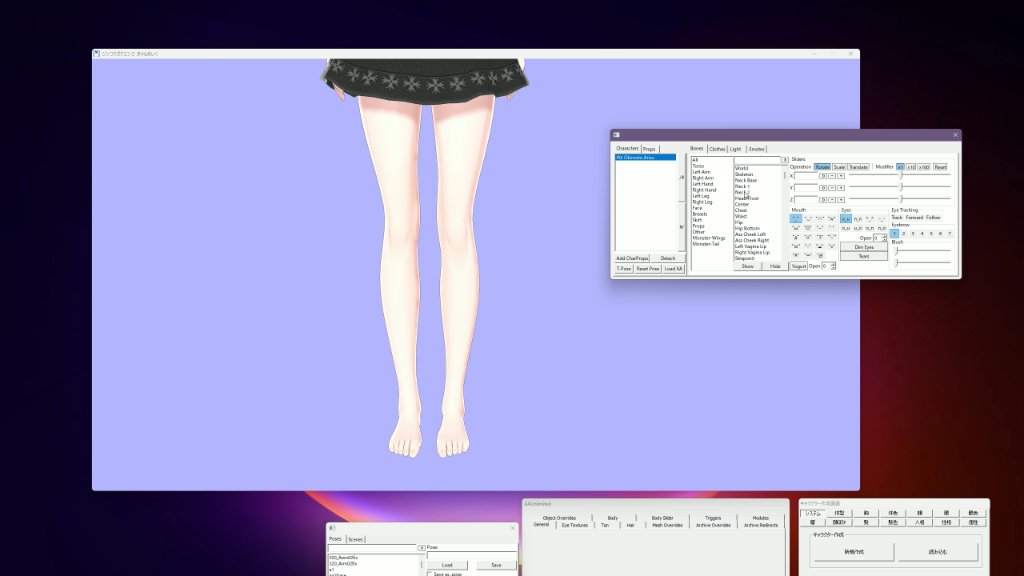Click the upper Blush slider
The image size is (1024, 576).
tap(923, 250)
